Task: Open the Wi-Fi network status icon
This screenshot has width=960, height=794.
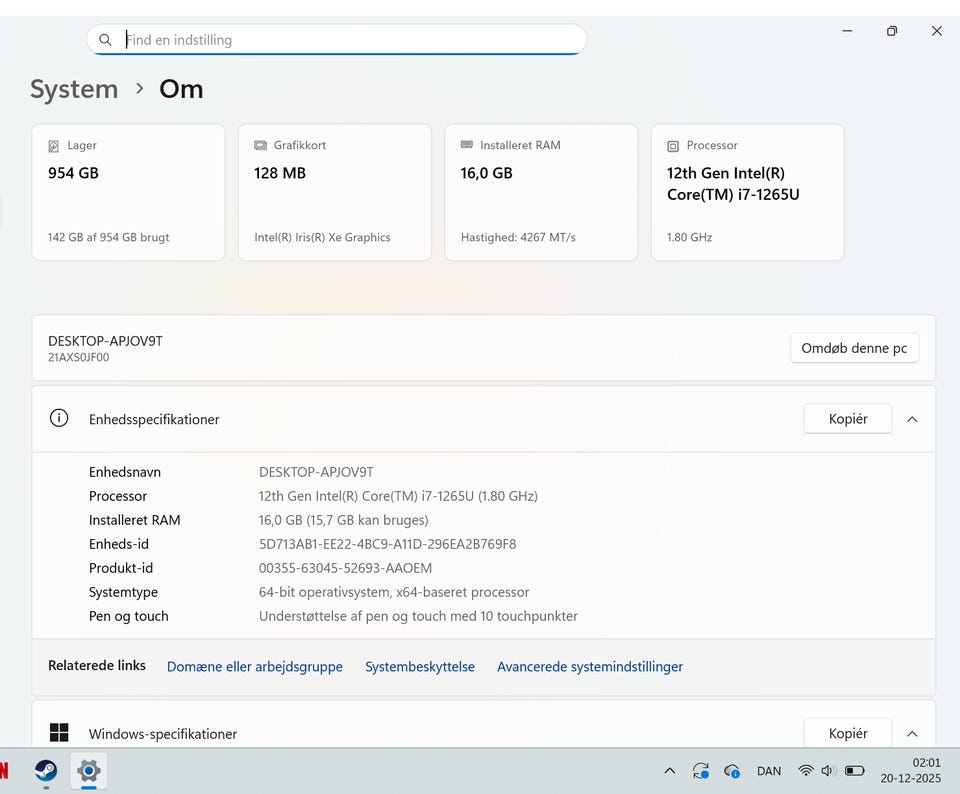Action: coord(805,771)
